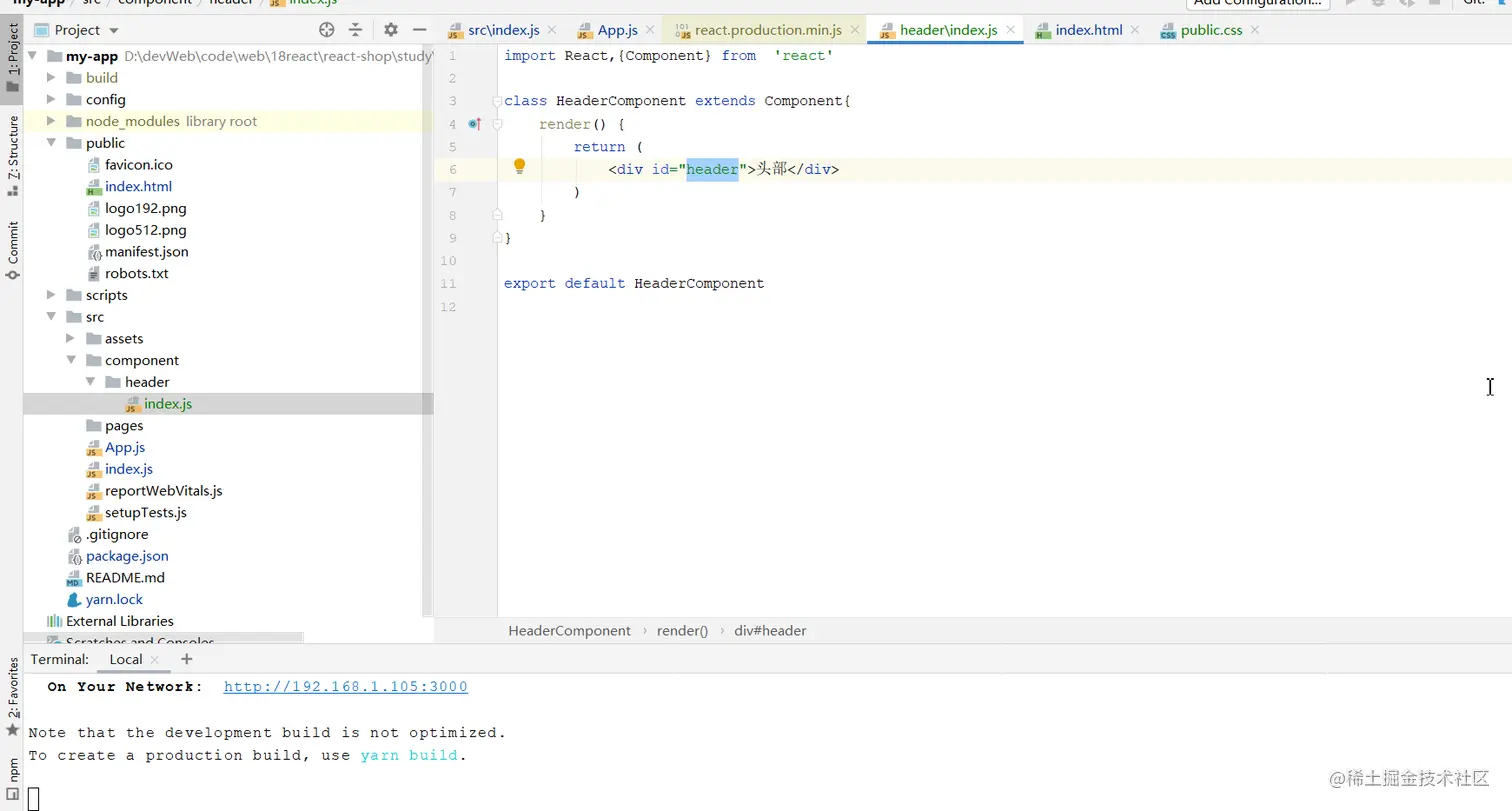The height and width of the screenshot is (811, 1512).
Task: Click render() in the breadcrumb bar
Action: point(682,631)
